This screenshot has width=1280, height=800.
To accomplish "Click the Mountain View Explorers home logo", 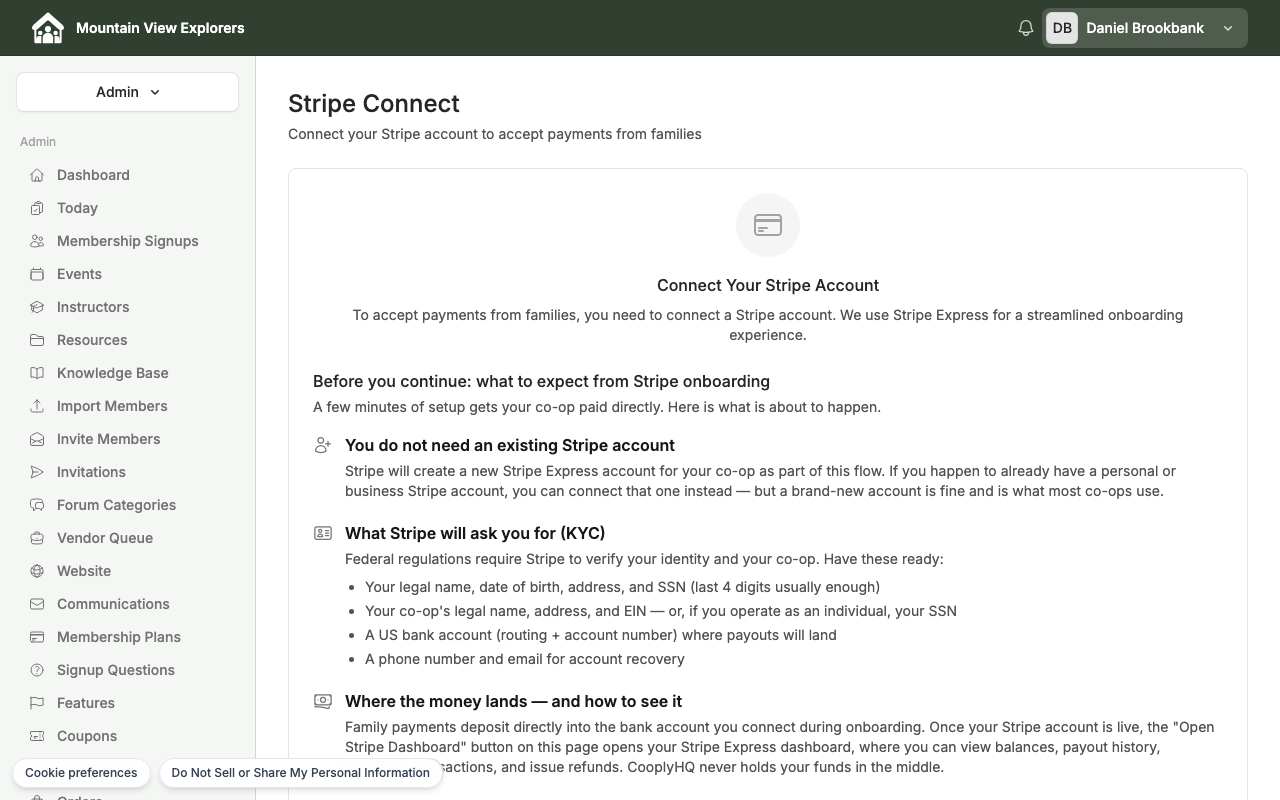I will [47, 28].
